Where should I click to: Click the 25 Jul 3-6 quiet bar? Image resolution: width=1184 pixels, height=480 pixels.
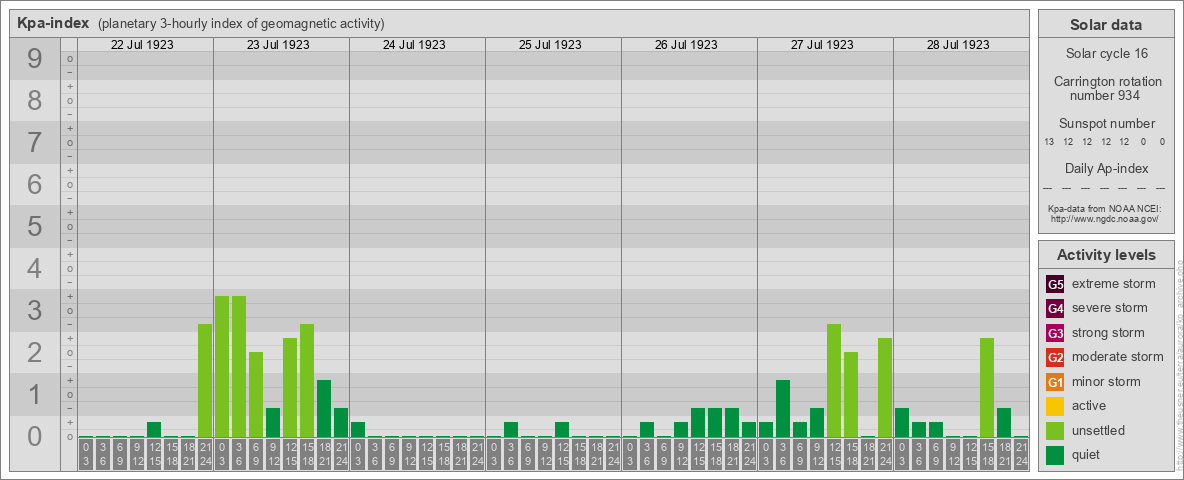pyautogui.click(x=510, y=430)
